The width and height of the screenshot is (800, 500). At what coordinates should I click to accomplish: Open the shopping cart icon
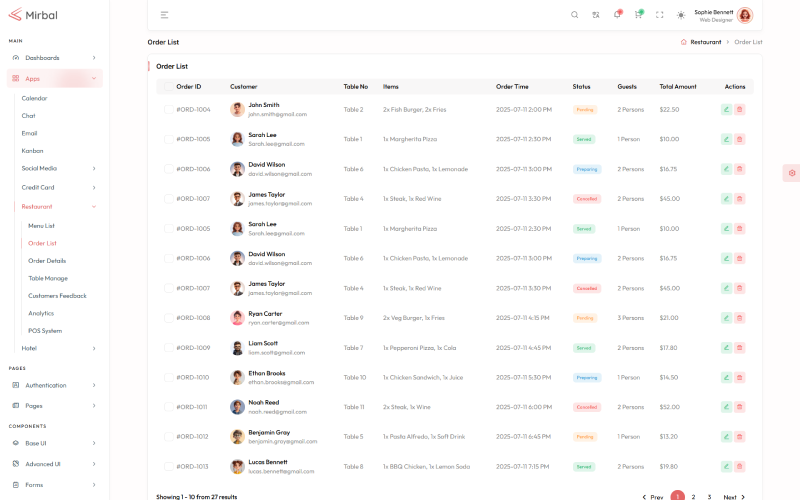click(x=638, y=15)
